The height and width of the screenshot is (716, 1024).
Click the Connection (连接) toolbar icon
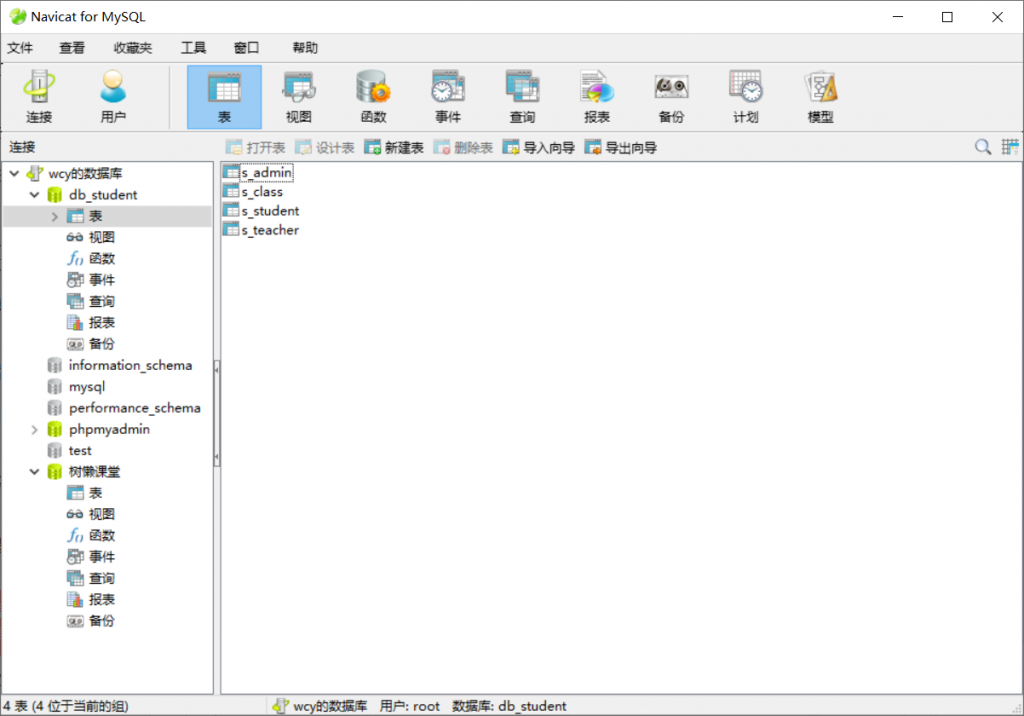39,97
